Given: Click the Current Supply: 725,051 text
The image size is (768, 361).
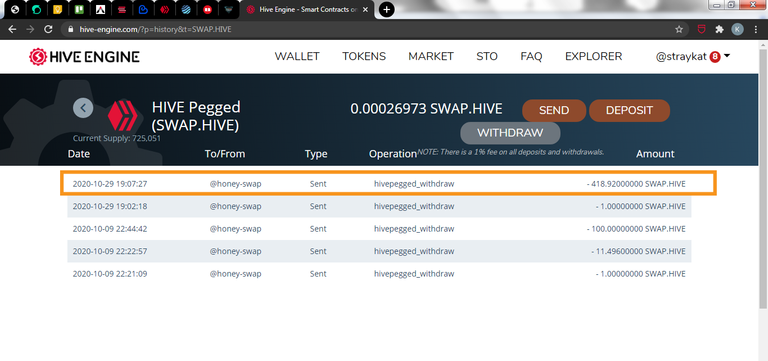Looking at the screenshot, I should tap(117, 139).
